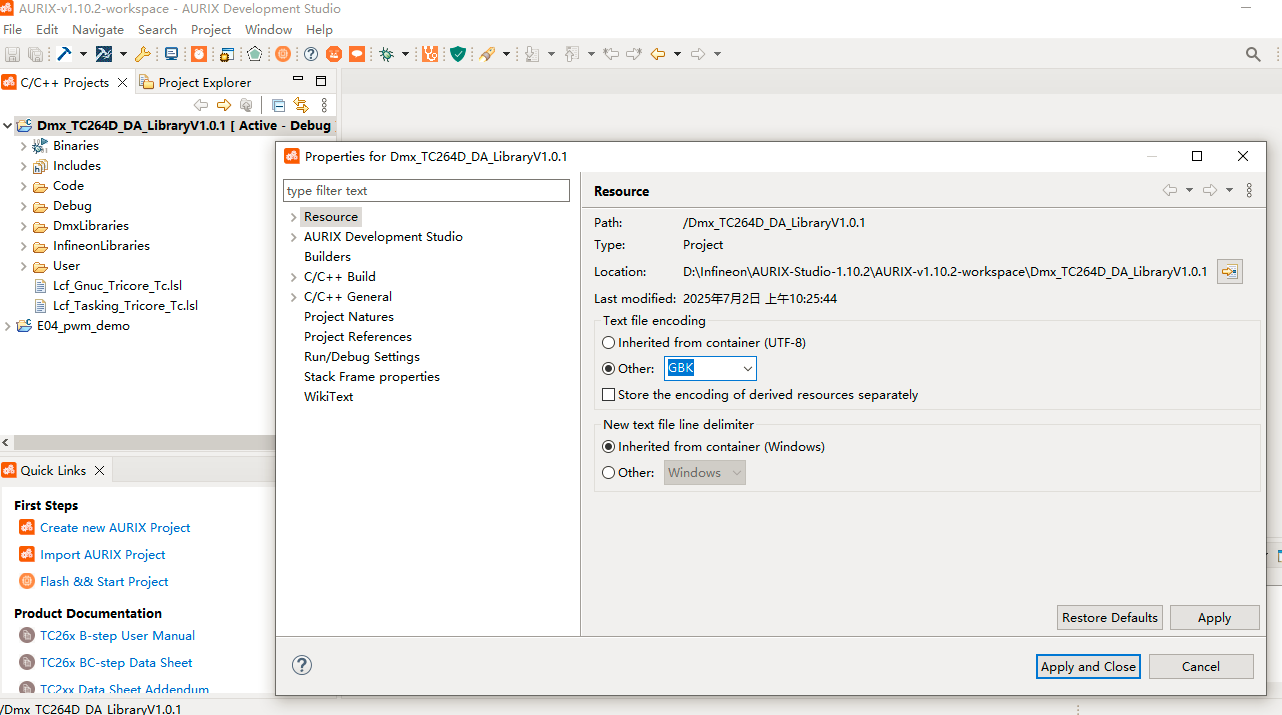Click the debug bug icon with dropdown

(388, 54)
